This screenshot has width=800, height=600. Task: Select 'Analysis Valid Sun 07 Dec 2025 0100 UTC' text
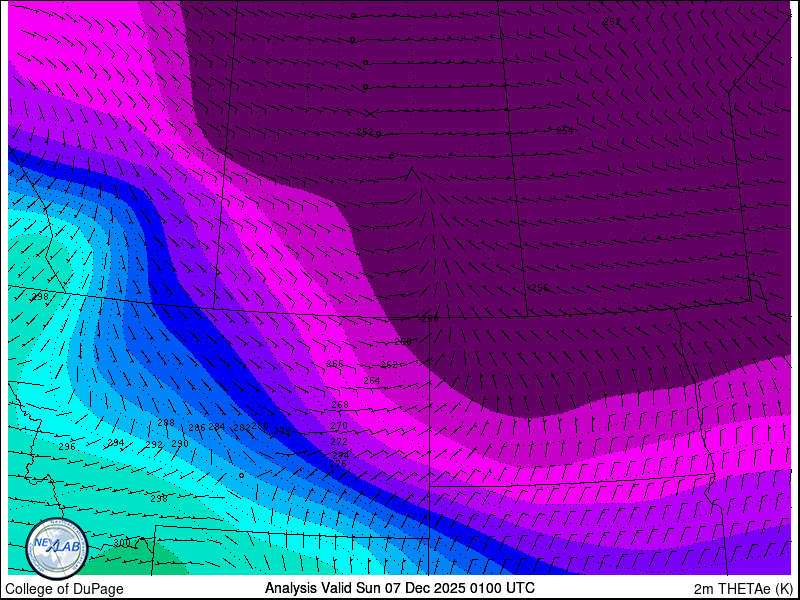click(x=399, y=587)
